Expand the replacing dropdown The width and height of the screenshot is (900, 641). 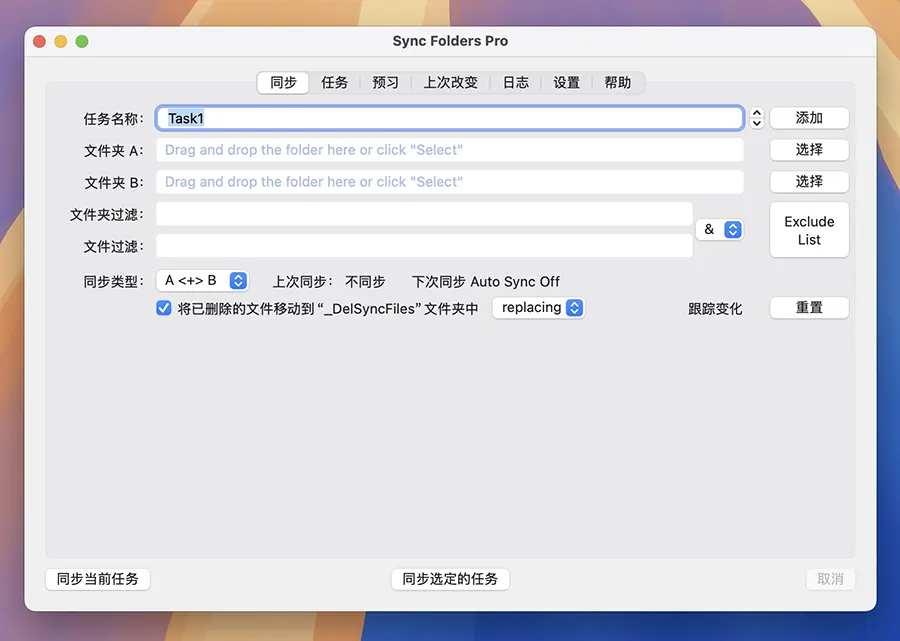539,308
